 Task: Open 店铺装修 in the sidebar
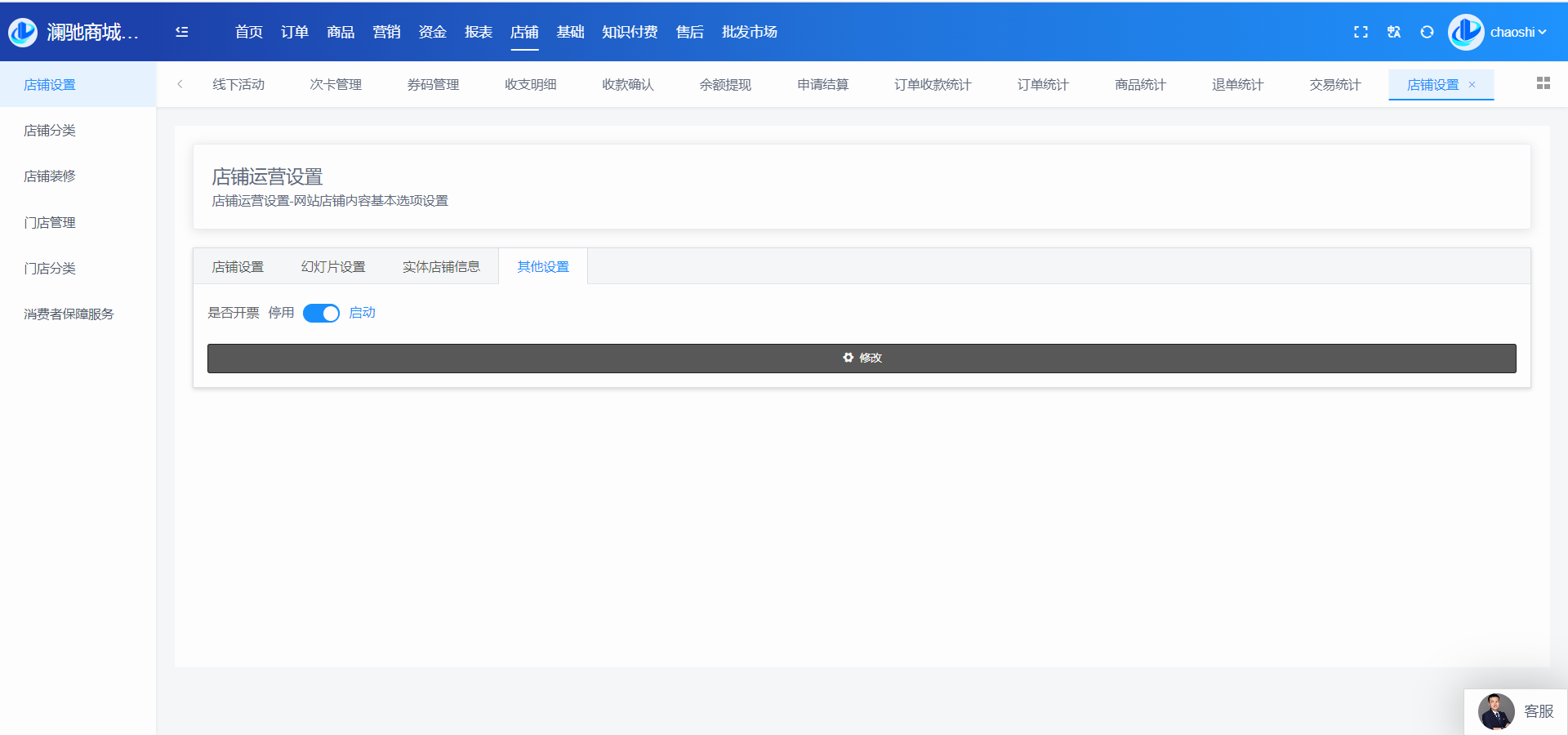pyautogui.click(x=50, y=176)
